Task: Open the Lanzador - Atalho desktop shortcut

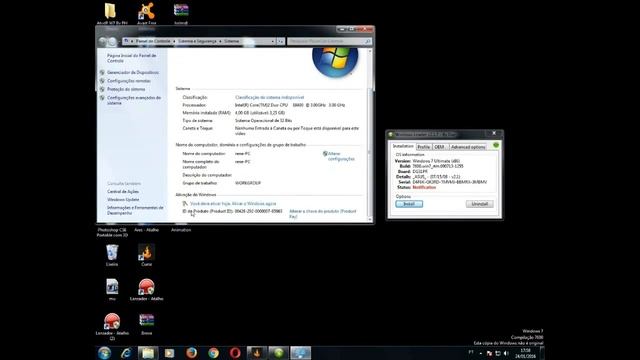Action: (147, 290)
